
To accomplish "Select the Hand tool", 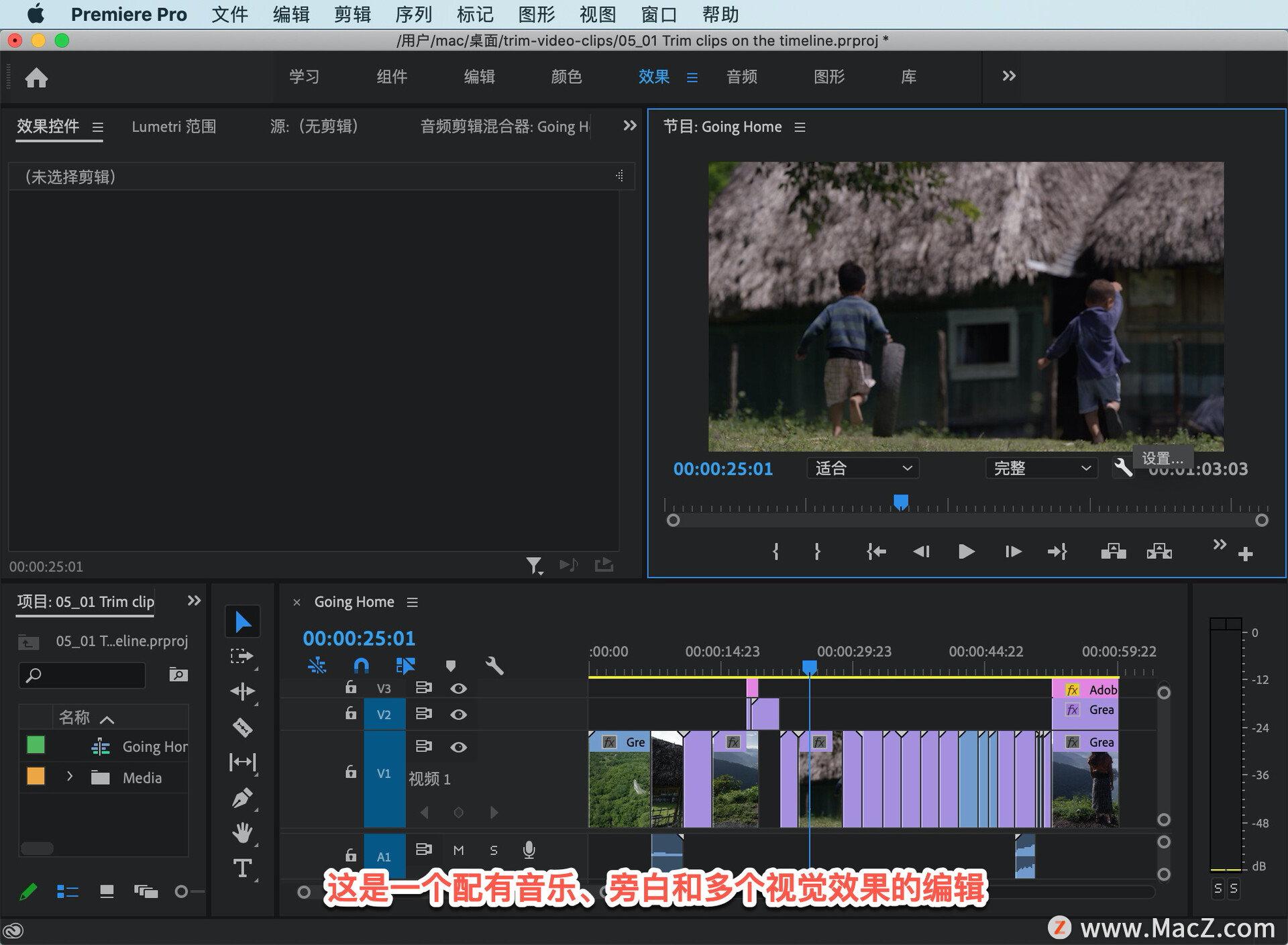I will [x=242, y=833].
